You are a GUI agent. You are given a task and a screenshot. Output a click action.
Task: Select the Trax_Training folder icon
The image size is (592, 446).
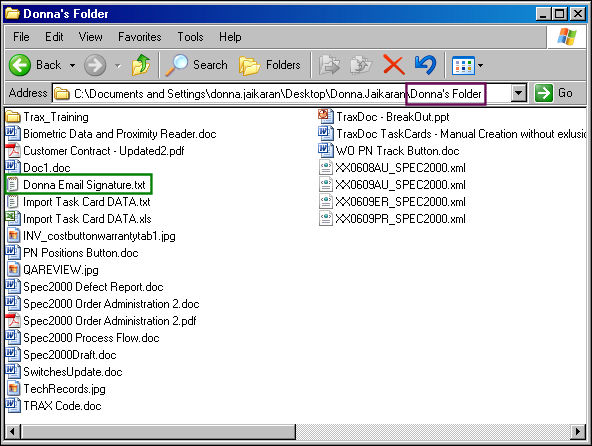coord(13,117)
